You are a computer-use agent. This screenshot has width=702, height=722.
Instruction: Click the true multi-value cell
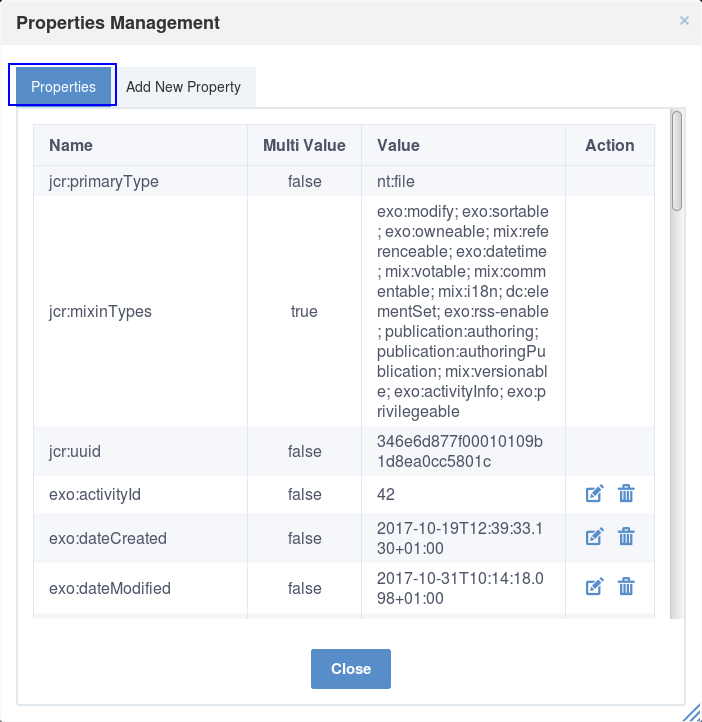pyautogui.click(x=304, y=311)
